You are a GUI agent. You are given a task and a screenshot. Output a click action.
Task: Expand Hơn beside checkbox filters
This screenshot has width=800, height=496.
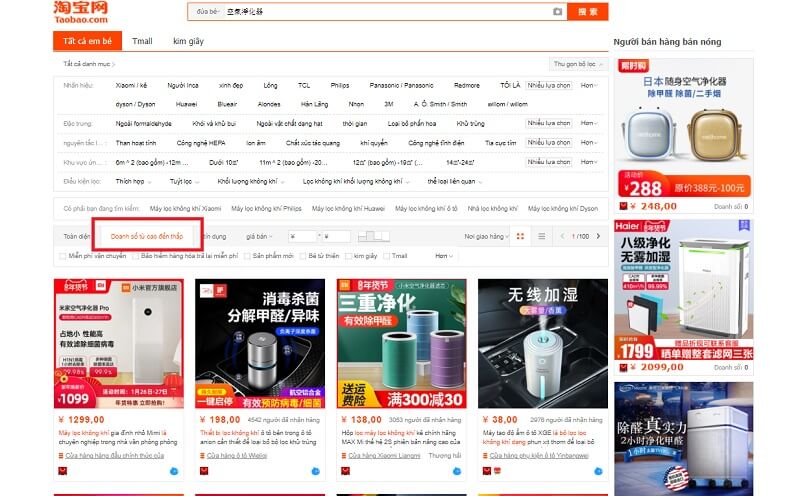click(x=444, y=256)
